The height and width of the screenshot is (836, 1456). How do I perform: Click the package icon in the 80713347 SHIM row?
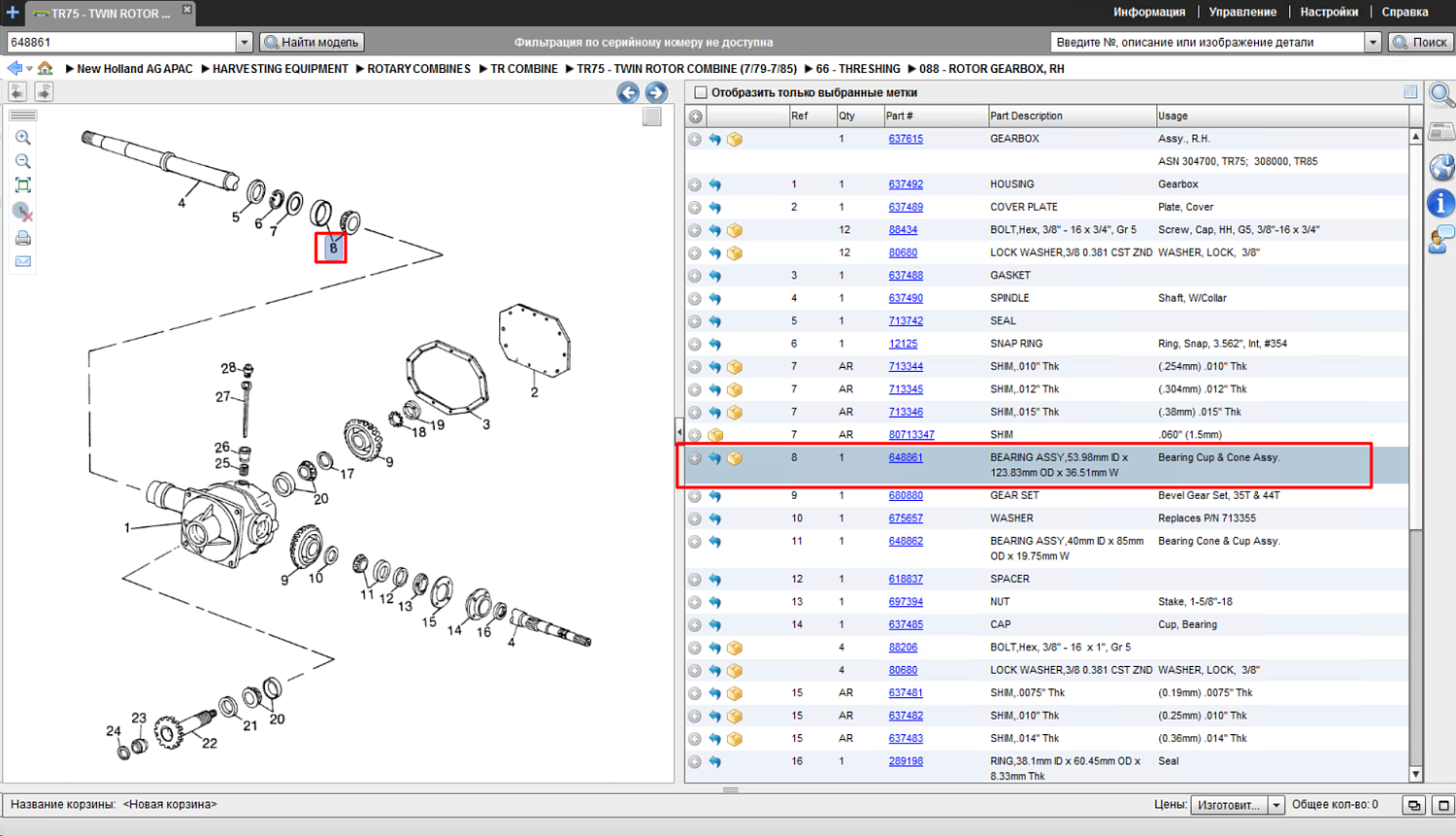(x=715, y=435)
